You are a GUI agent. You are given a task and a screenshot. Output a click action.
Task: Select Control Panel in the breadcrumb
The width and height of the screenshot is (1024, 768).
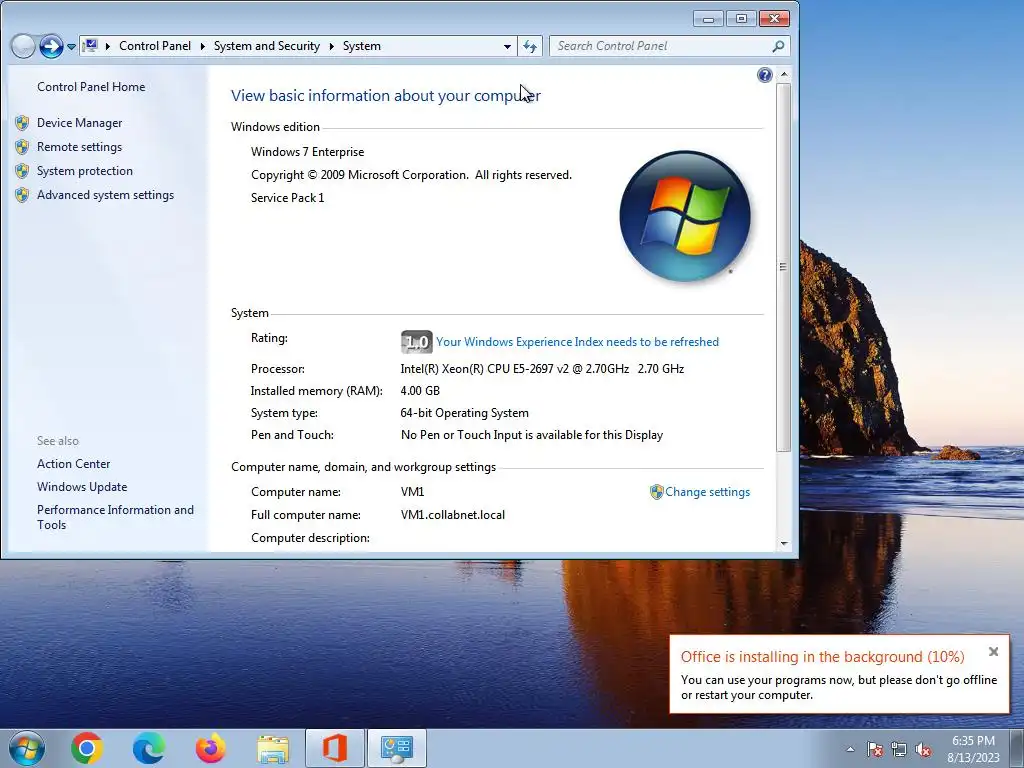(x=155, y=46)
